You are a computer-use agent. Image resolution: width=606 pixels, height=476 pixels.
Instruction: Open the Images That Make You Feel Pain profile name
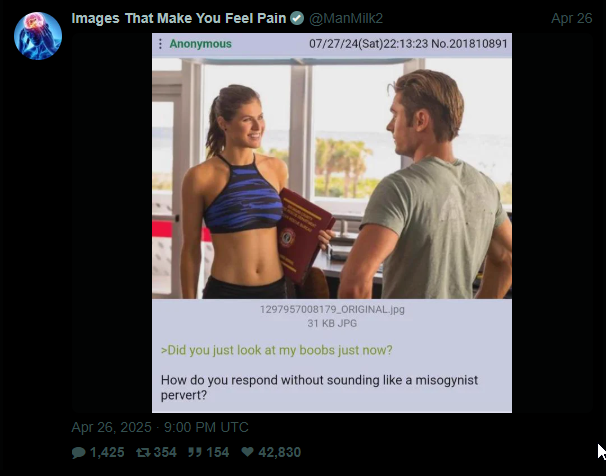click(179, 18)
